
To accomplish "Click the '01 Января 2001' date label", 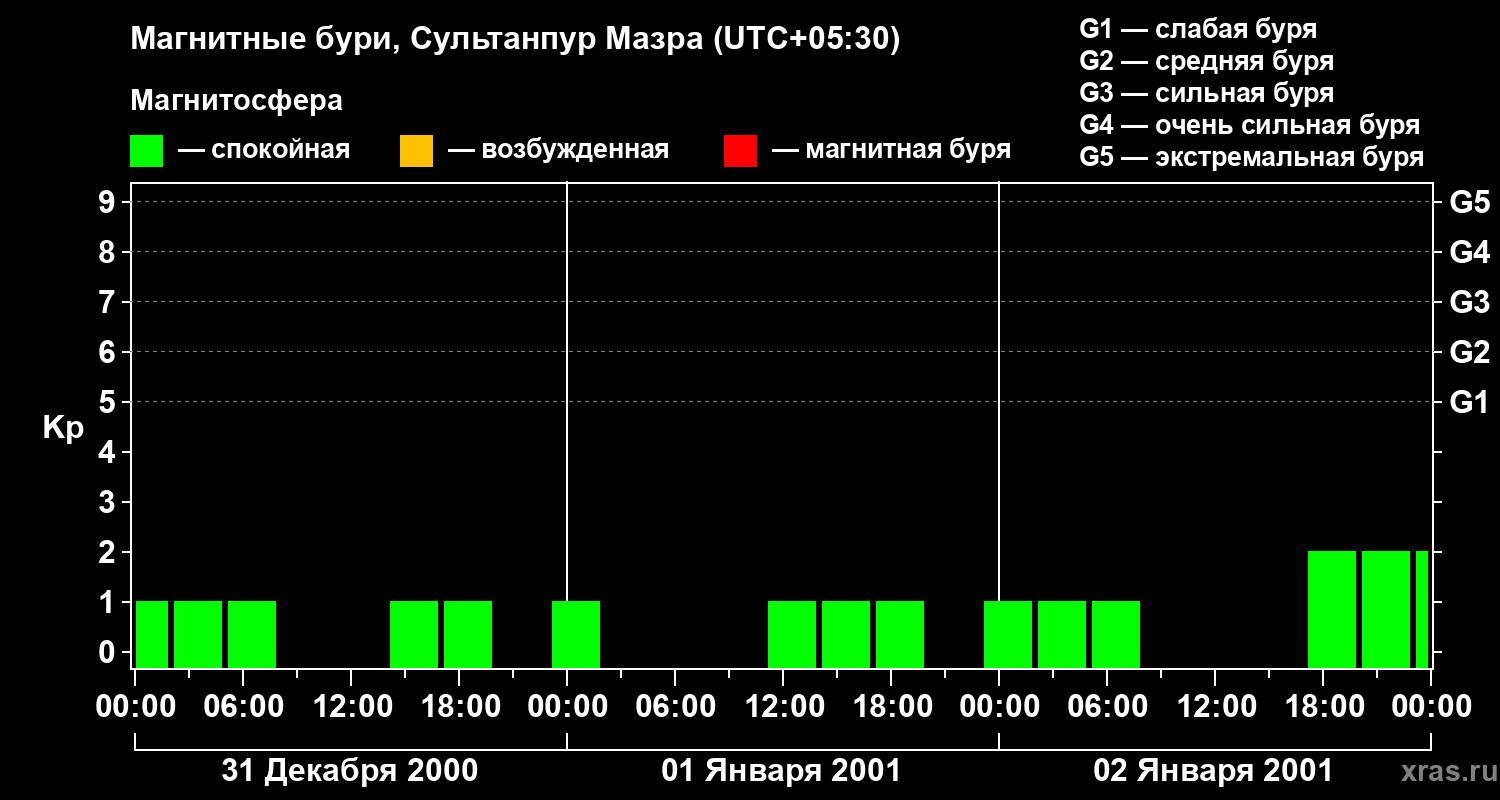I will tap(782, 771).
